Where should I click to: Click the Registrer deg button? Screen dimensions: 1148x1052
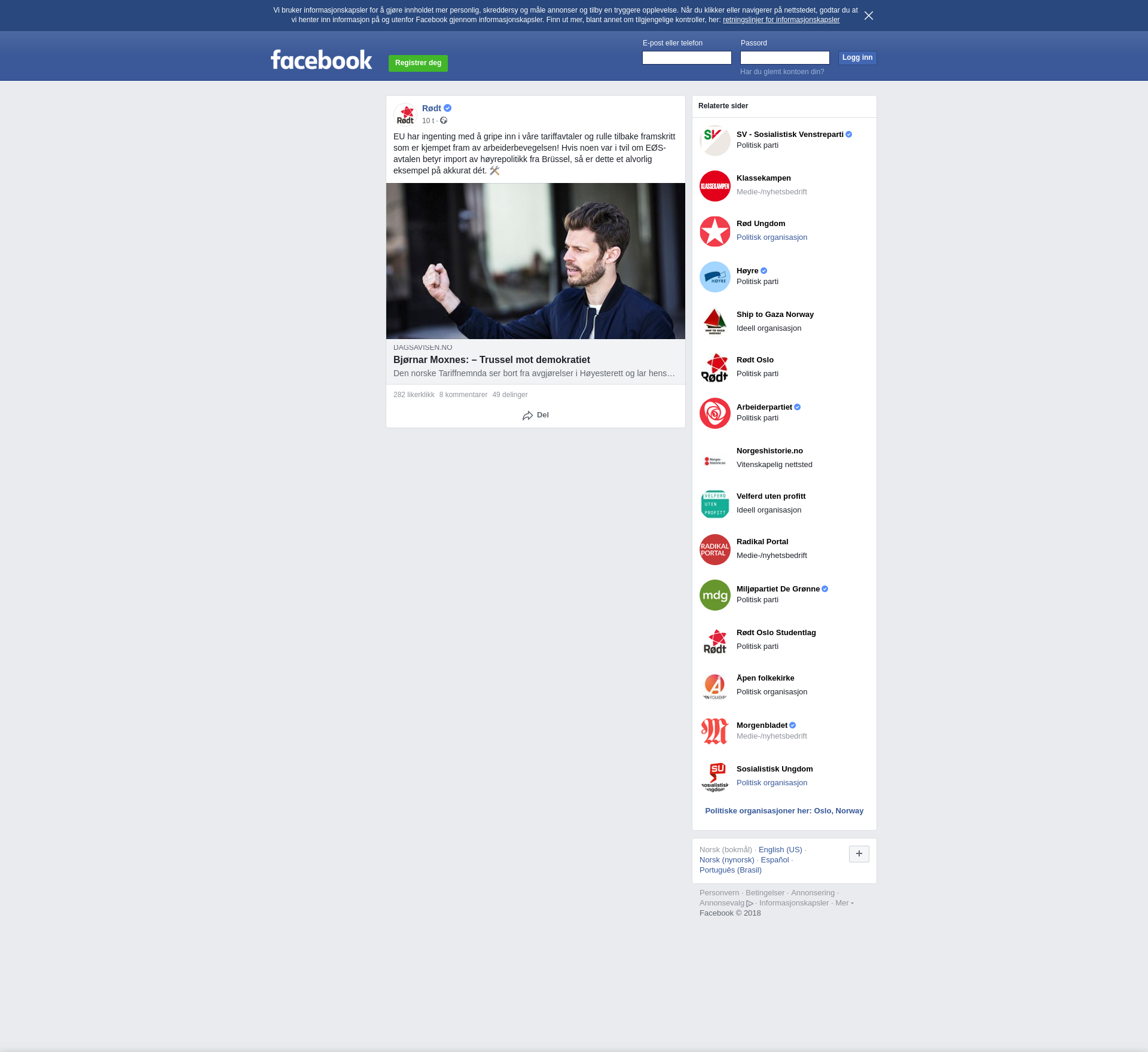click(x=418, y=63)
